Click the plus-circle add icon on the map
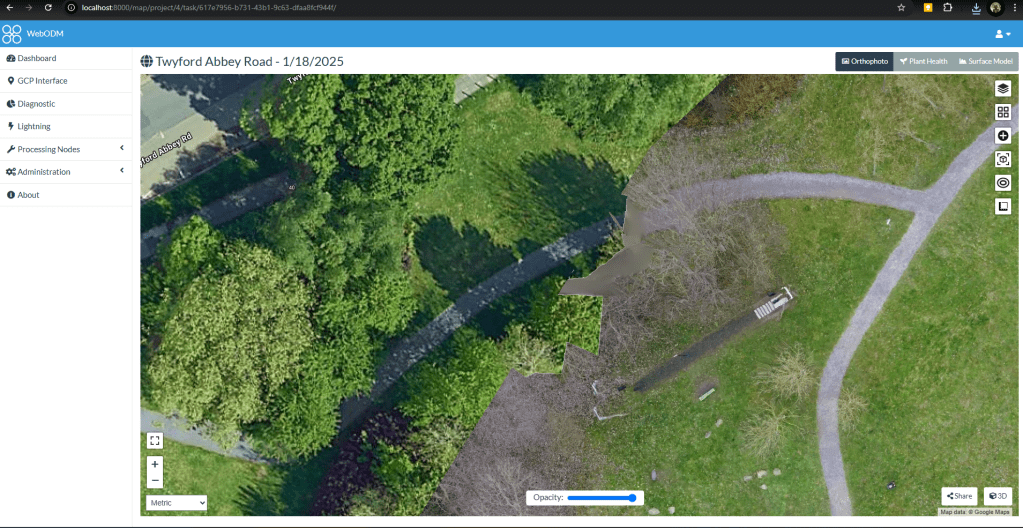Screen dimensions: 1023x528 tap(1003, 135)
